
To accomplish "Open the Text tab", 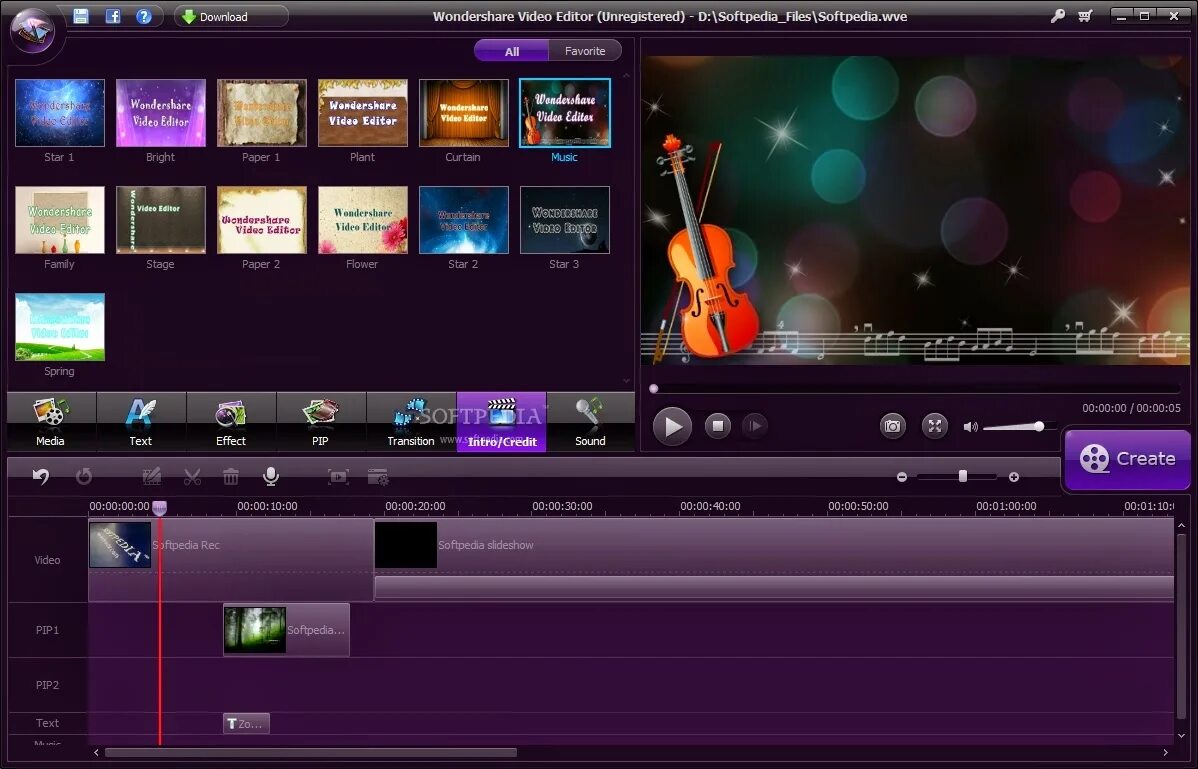I will click(141, 422).
